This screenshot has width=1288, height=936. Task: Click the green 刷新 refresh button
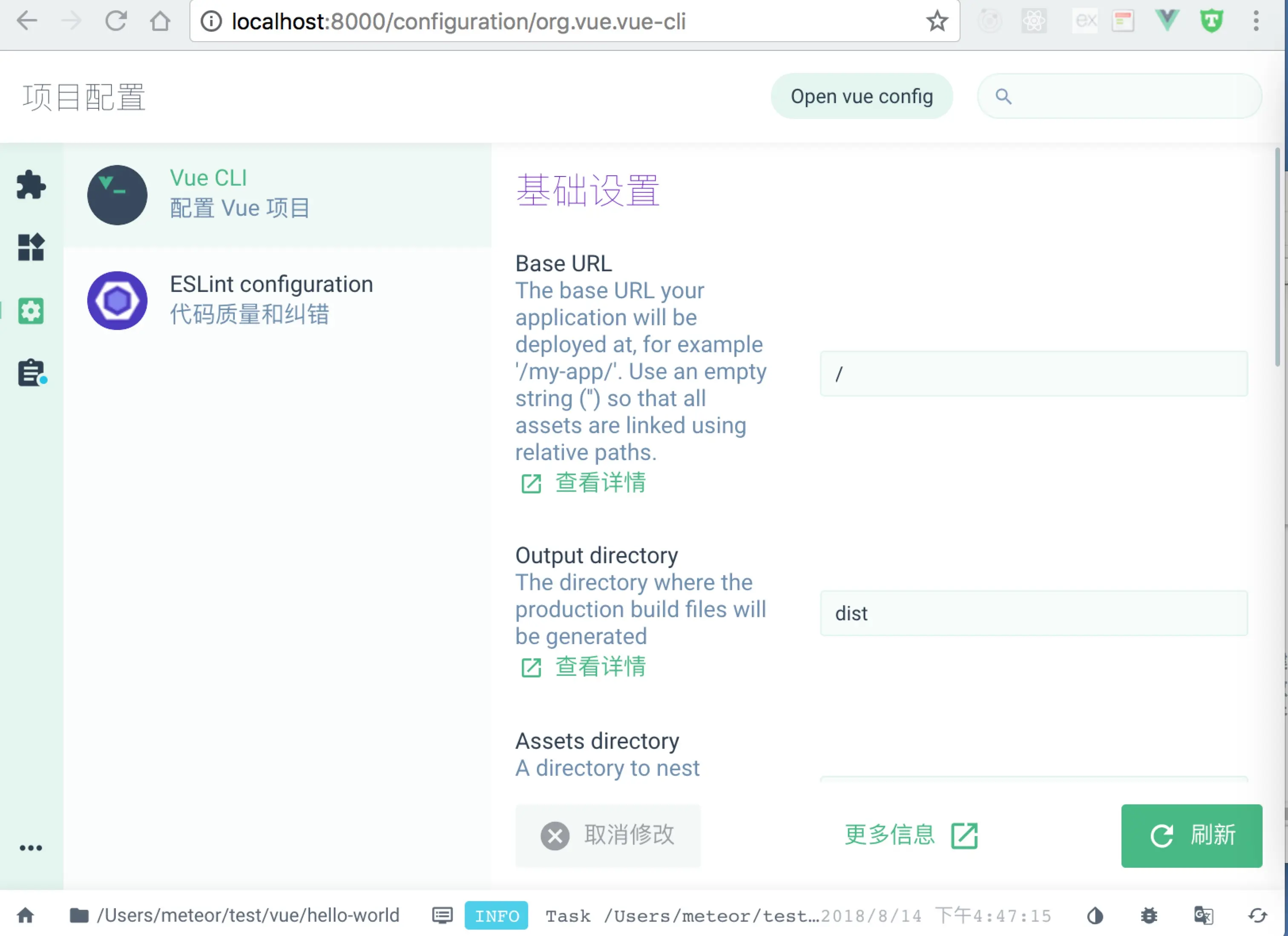[x=1191, y=835]
